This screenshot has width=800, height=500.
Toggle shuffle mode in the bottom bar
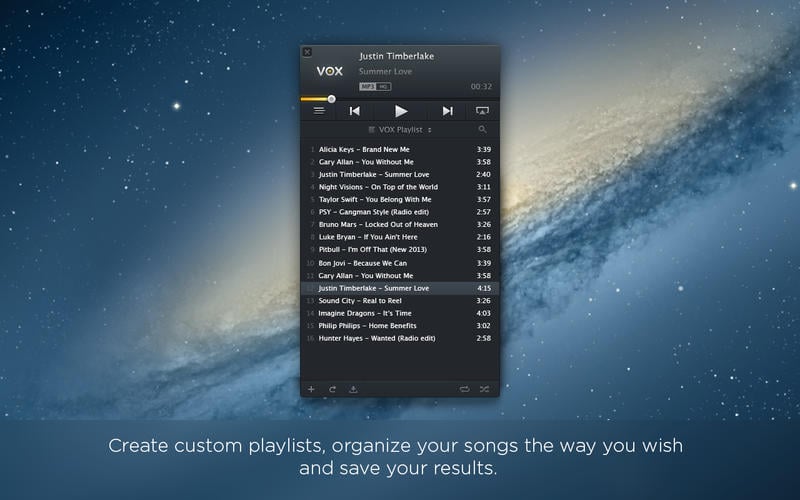(x=484, y=389)
